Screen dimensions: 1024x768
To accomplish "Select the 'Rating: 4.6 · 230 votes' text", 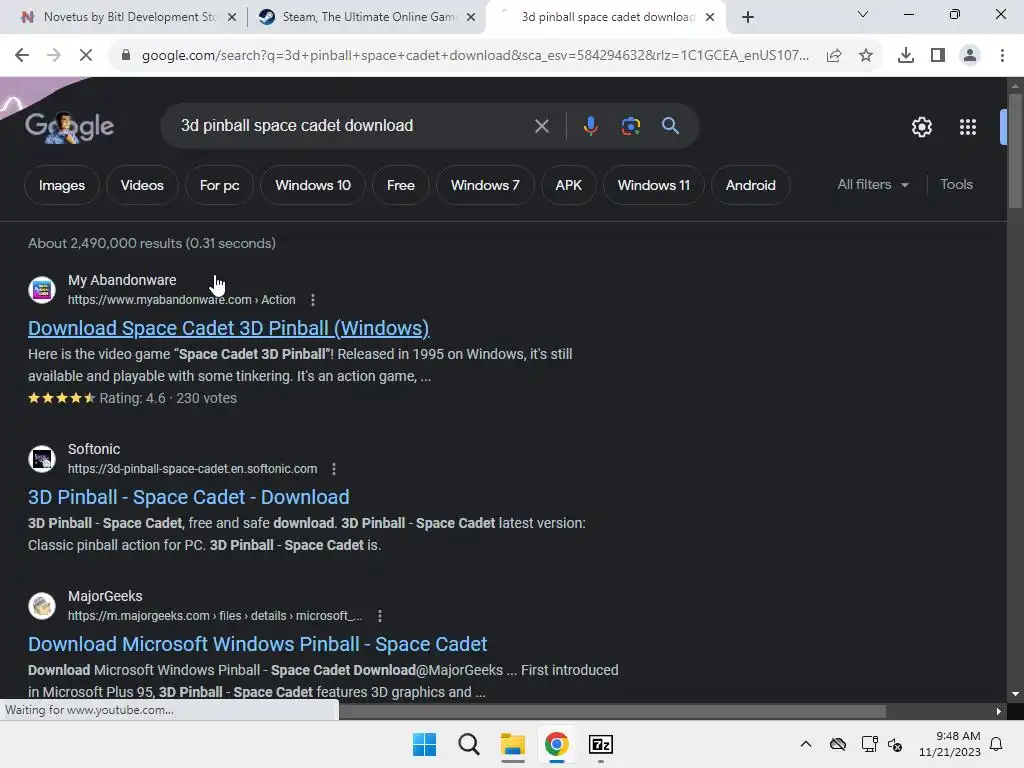I will point(168,398).
